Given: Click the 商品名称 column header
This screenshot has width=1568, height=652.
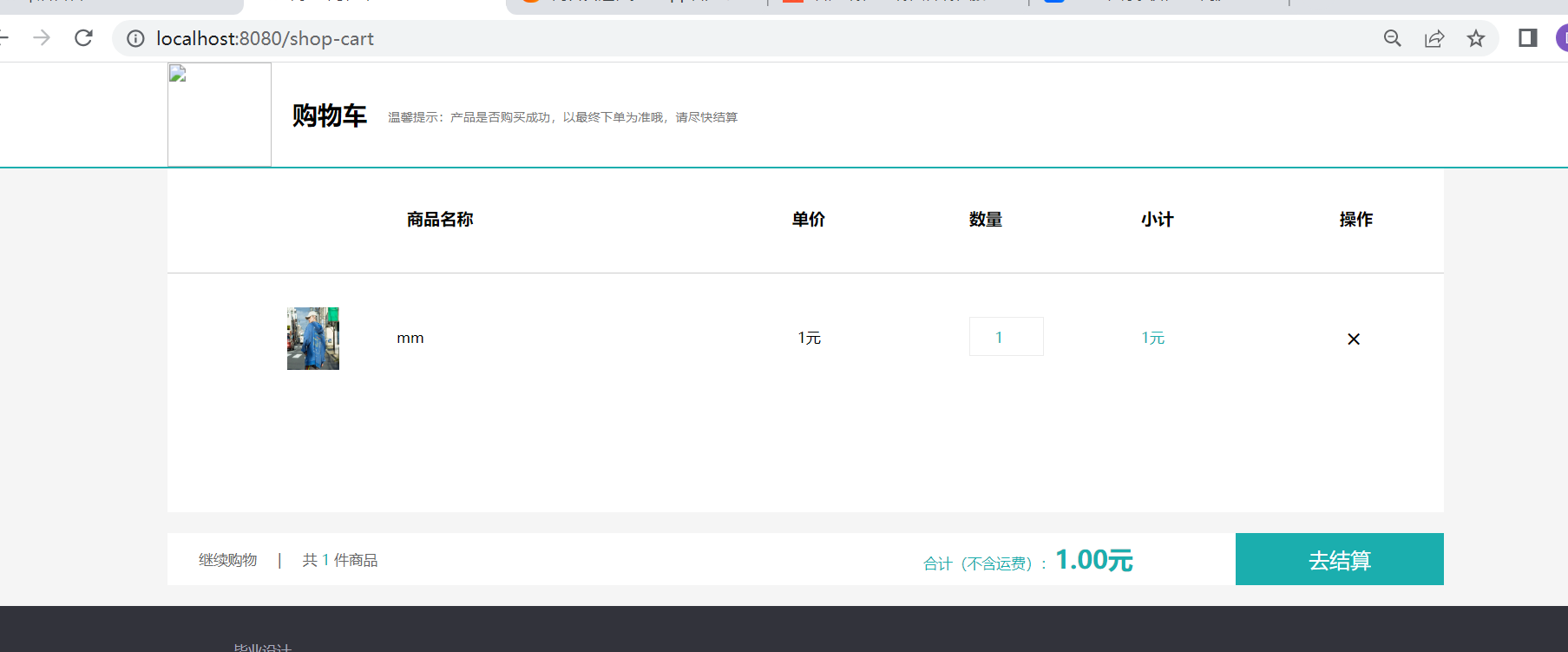Looking at the screenshot, I should coord(440,220).
